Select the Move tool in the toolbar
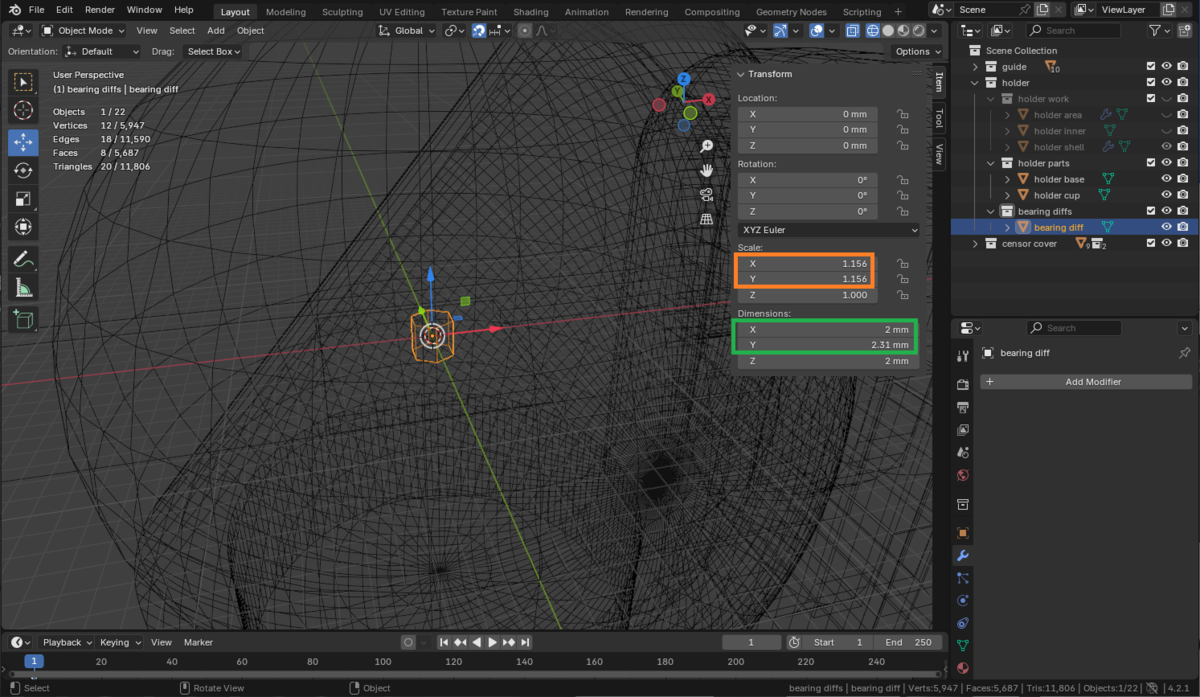 [24, 142]
